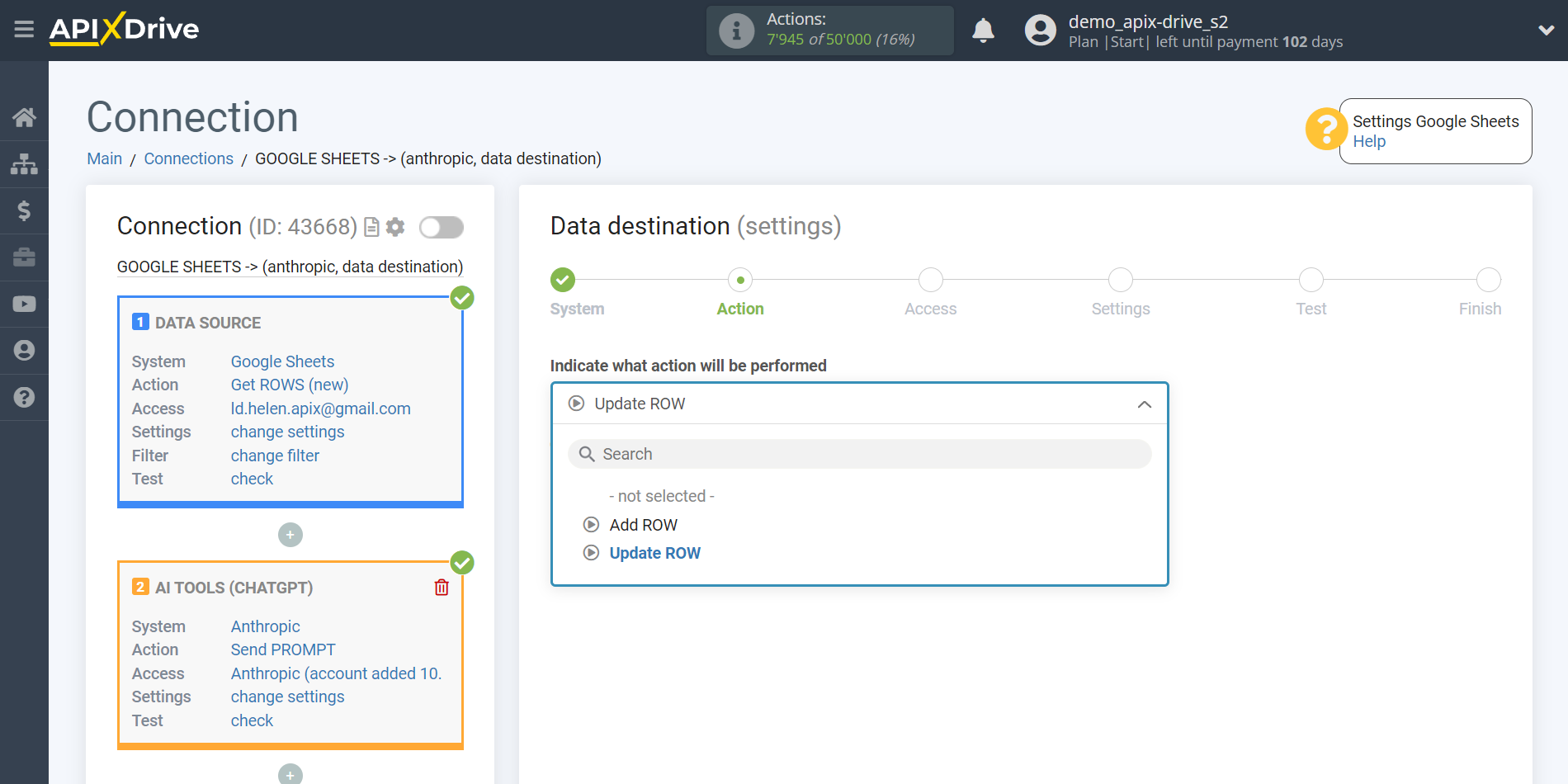Expand the account dropdown chevron
Viewport: 1568px width, 784px height.
pyautogui.click(x=1546, y=31)
